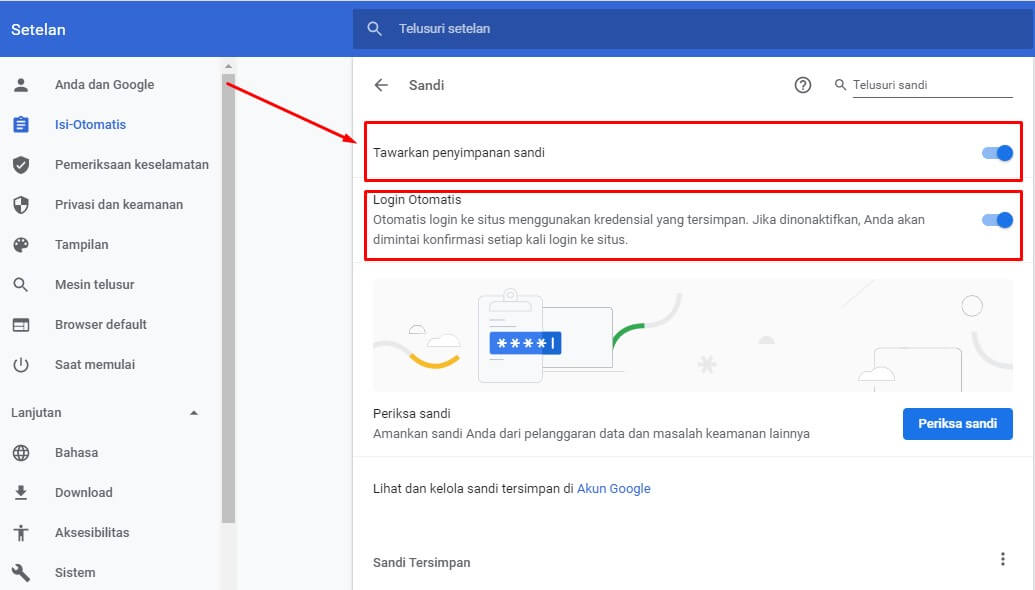Screen dimensions: 1035x590
Task: Go back using the arrow beside Sandi
Action: tap(382, 85)
